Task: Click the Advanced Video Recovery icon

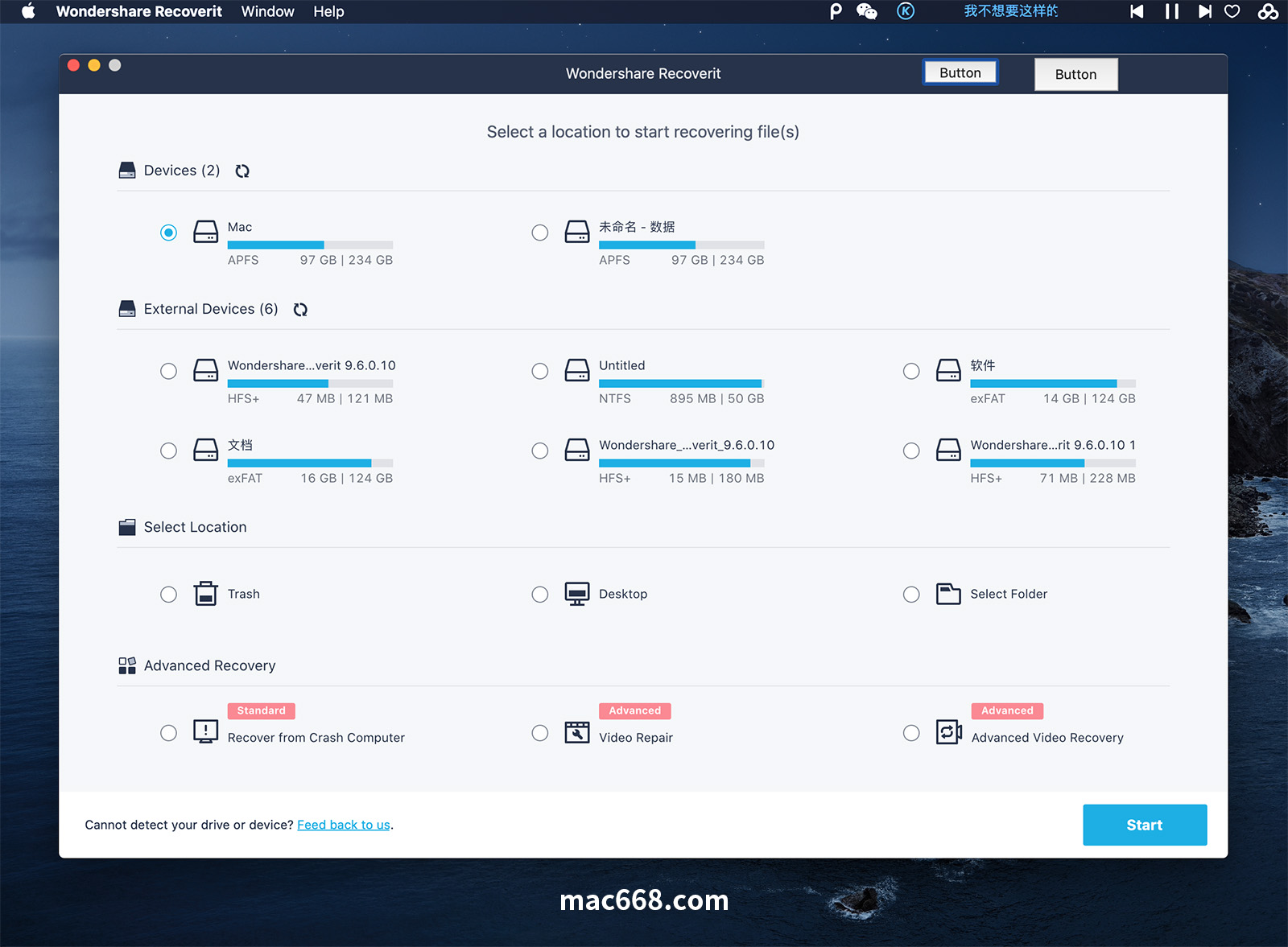Action: (x=949, y=732)
